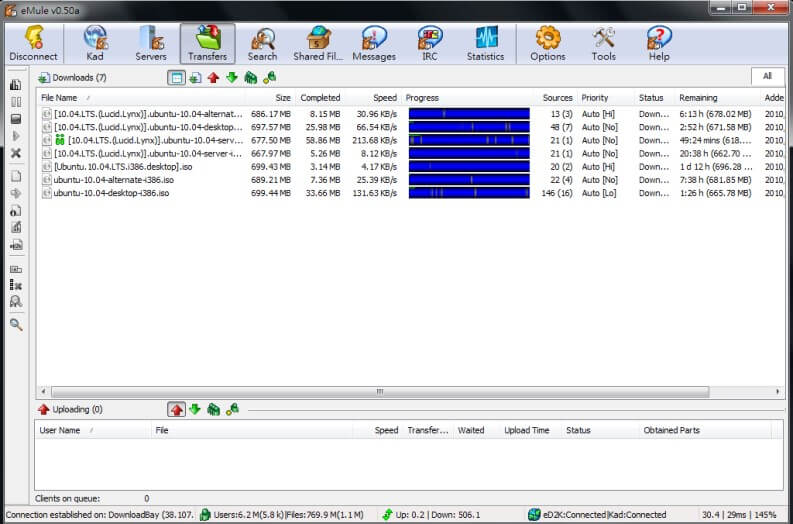Select the All category tab
Image resolution: width=793 pixels, height=524 pixels.
pos(767,76)
